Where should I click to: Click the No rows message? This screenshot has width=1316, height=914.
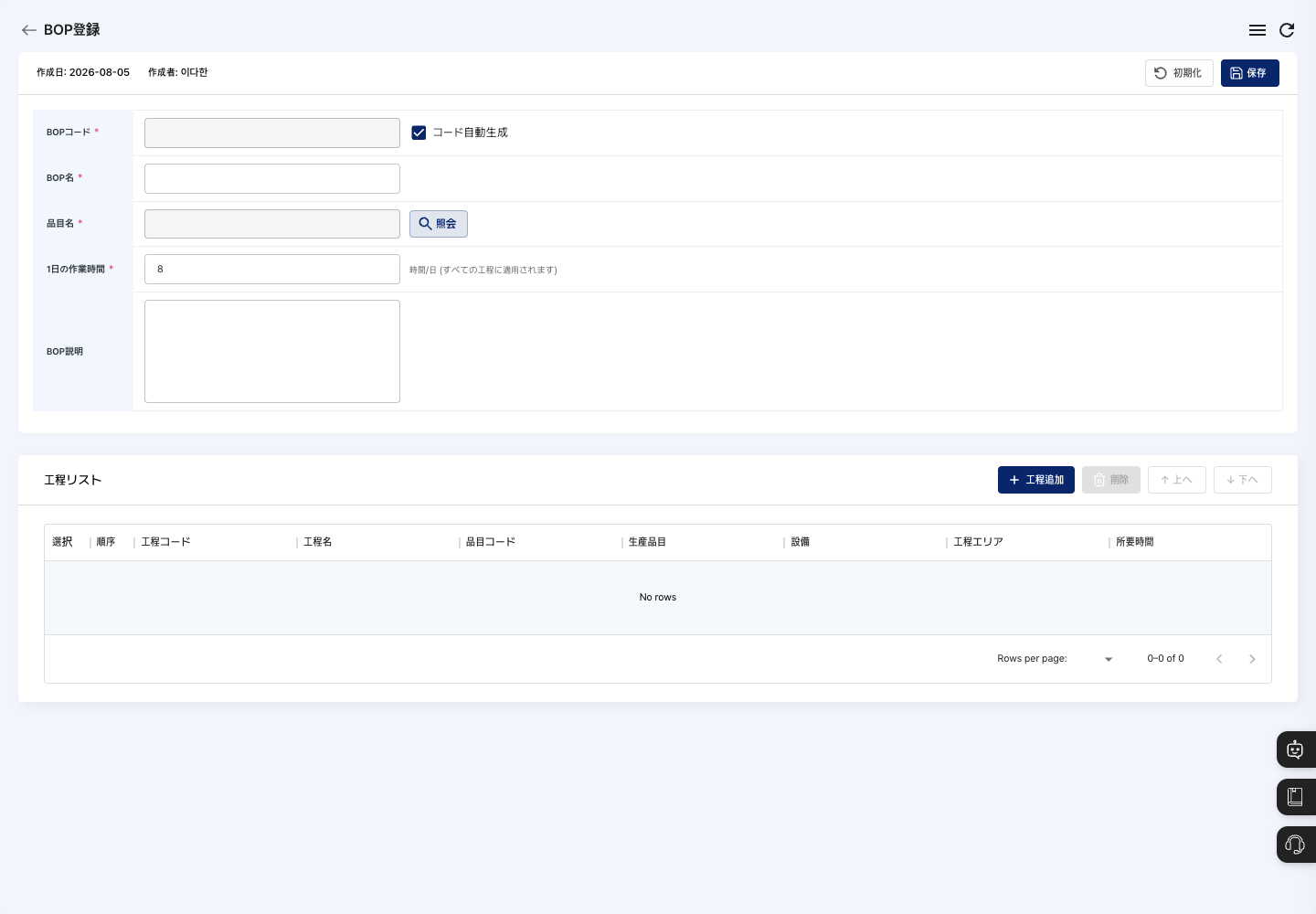658,598
